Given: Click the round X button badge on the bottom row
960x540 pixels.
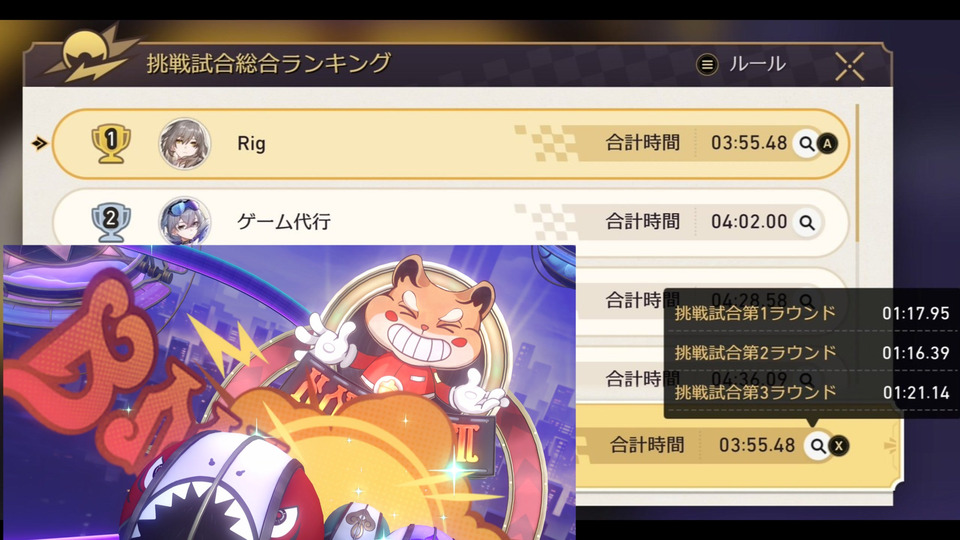Looking at the screenshot, I should pyautogui.click(x=839, y=446).
